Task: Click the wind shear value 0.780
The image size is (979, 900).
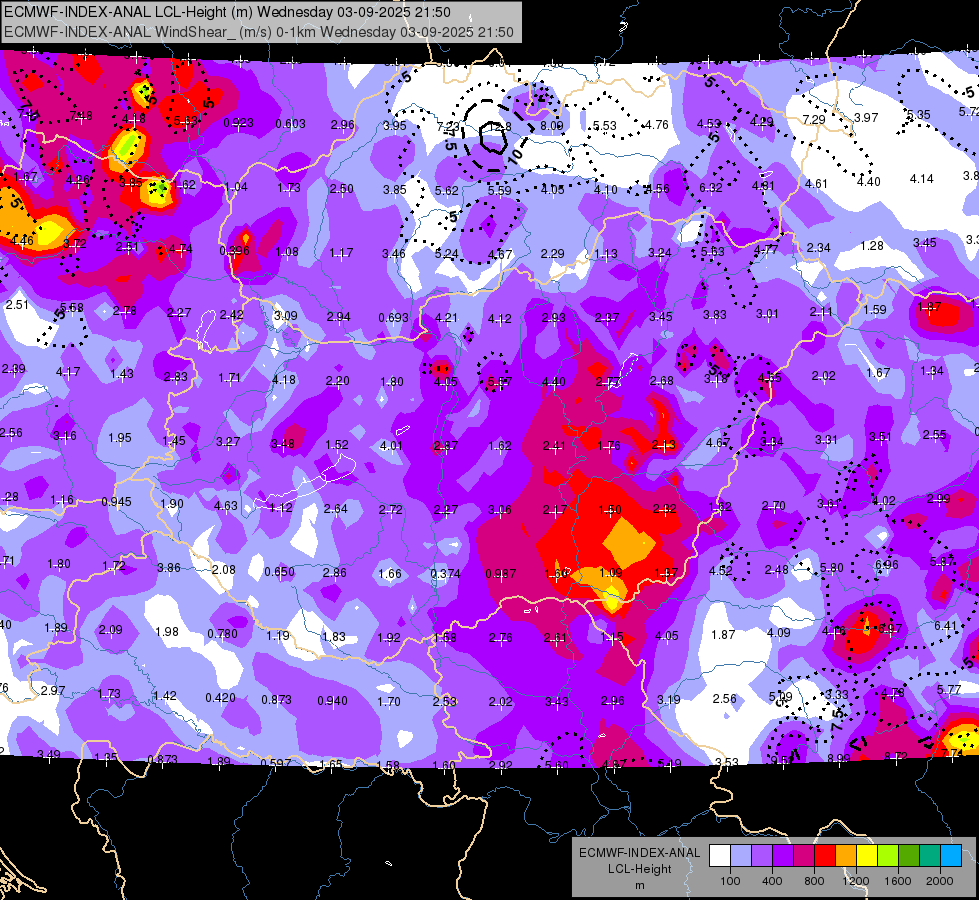Action: [222, 633]
